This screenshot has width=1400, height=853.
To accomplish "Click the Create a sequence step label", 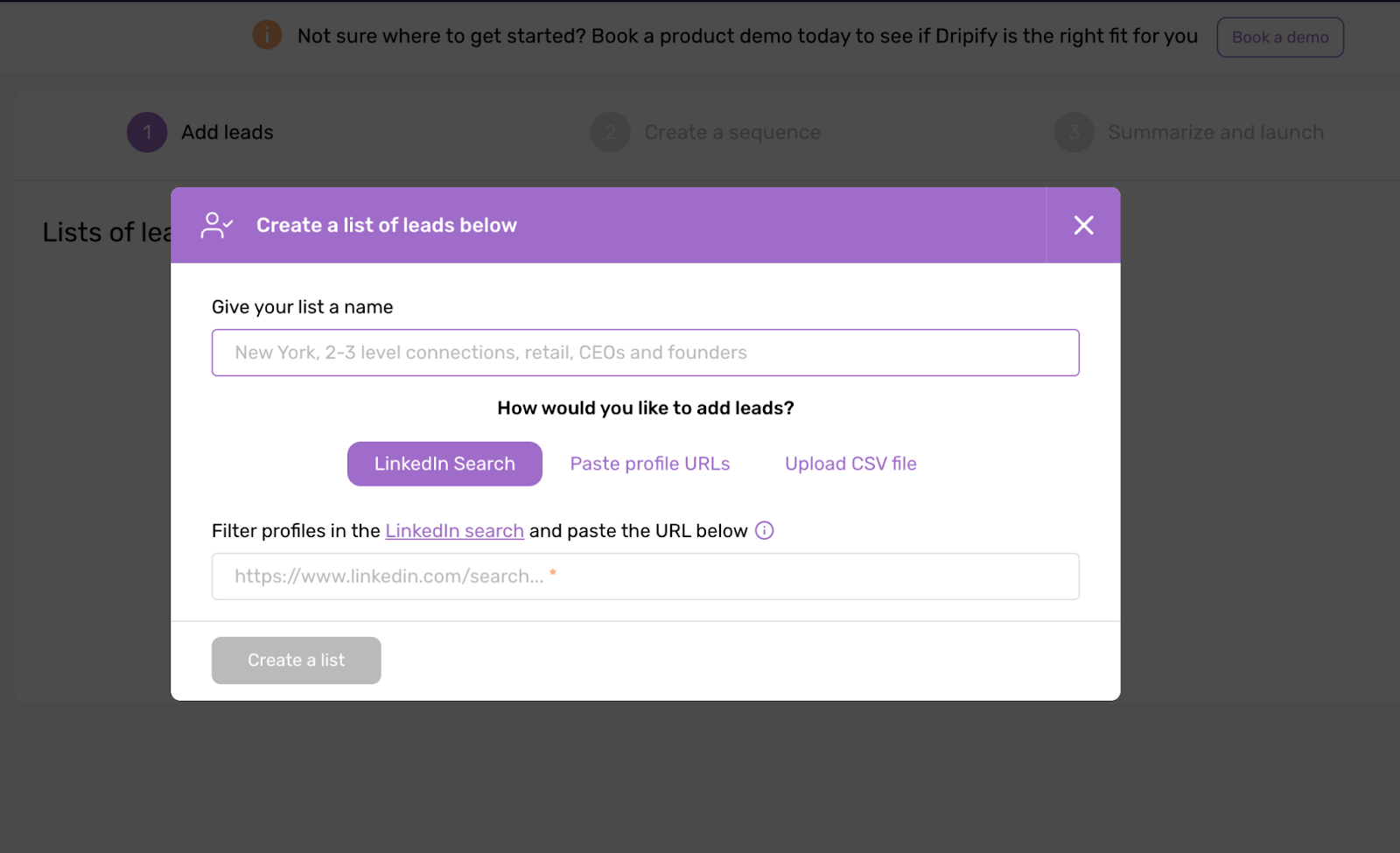I will pos(731,131).
